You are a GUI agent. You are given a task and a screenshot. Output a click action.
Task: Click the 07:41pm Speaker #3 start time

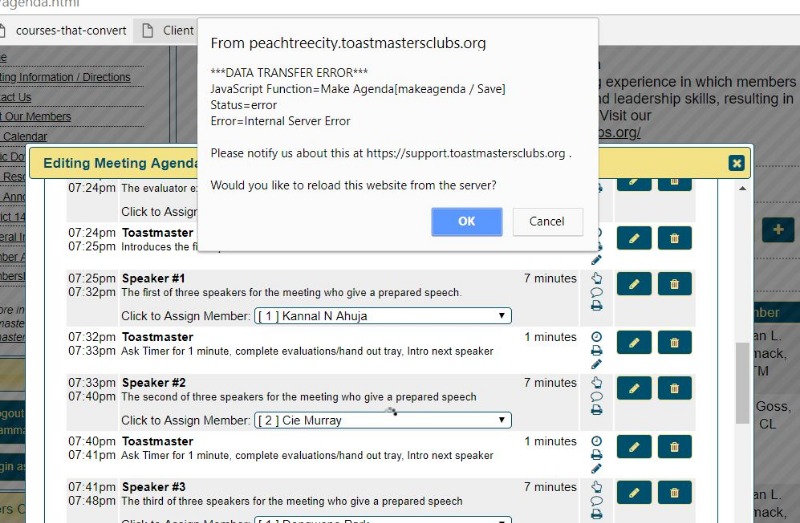click(92, 487)
